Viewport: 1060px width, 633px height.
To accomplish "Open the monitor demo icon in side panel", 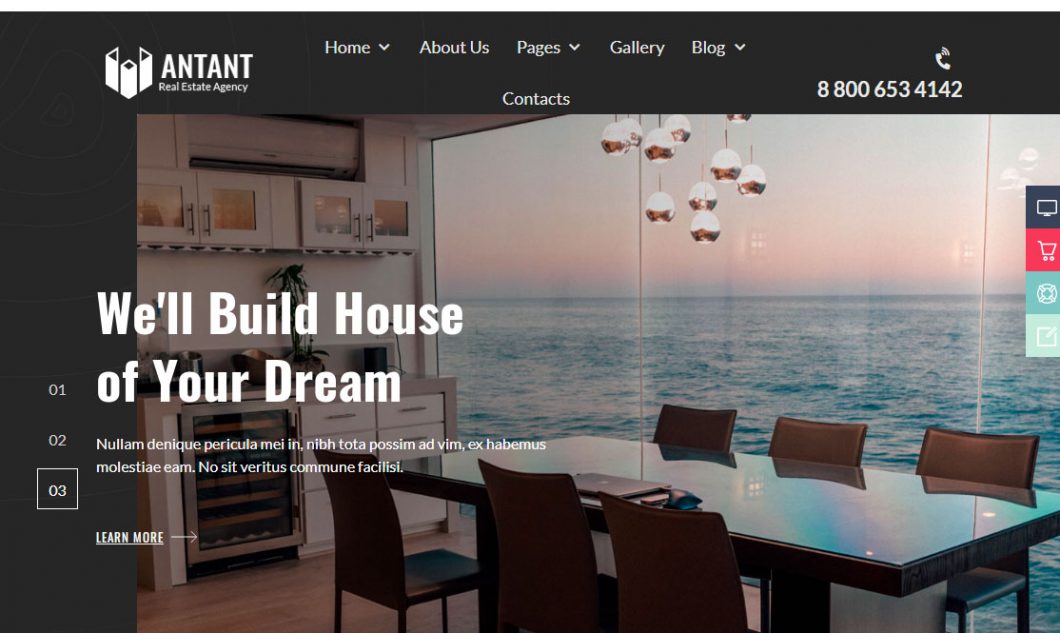I will click(1046, 208).
